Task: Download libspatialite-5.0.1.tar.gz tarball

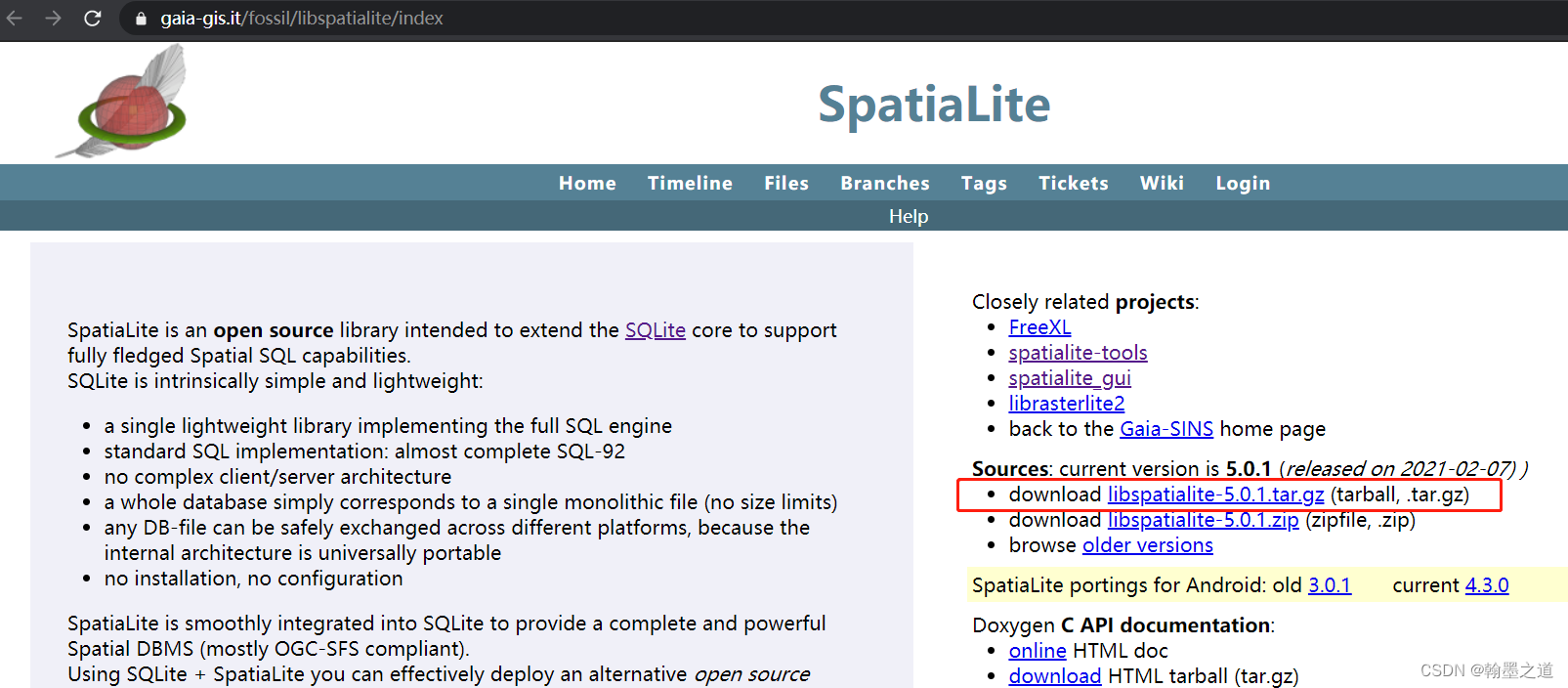Action: [1215, 494]
